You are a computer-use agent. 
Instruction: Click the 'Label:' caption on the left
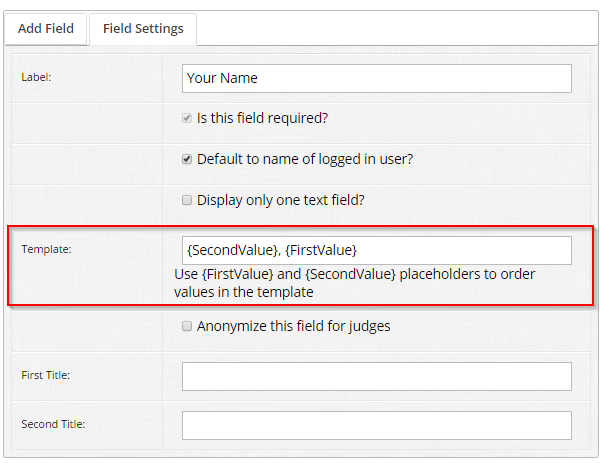pyautogui.click(x=36, y=78)
